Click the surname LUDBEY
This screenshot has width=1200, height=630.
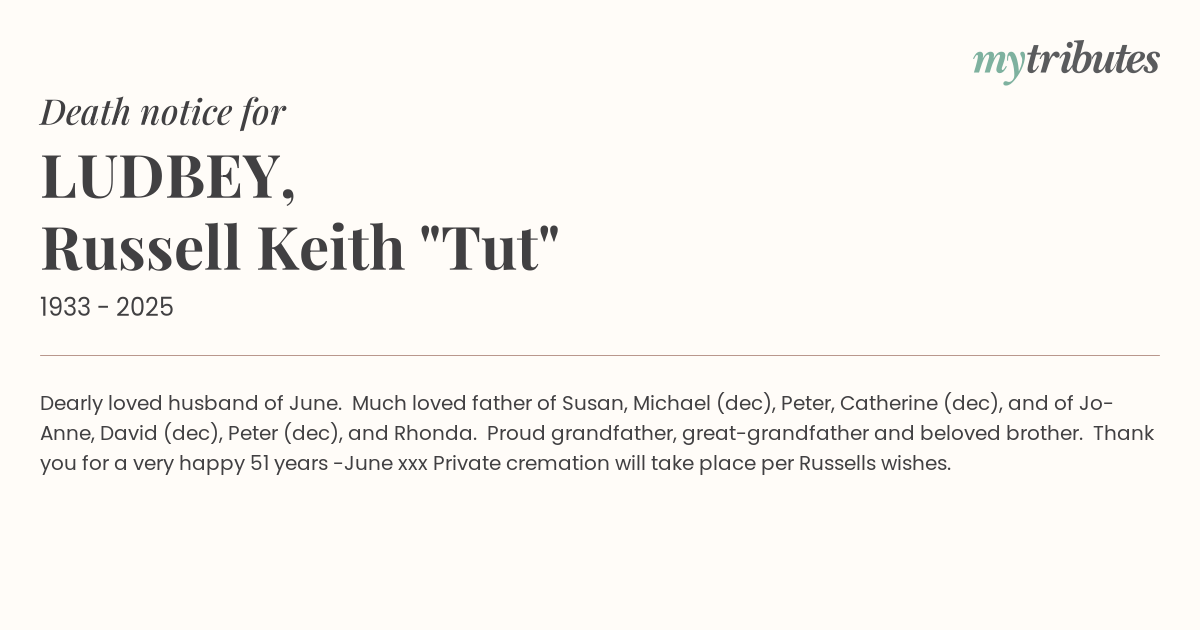click(167, 176)
